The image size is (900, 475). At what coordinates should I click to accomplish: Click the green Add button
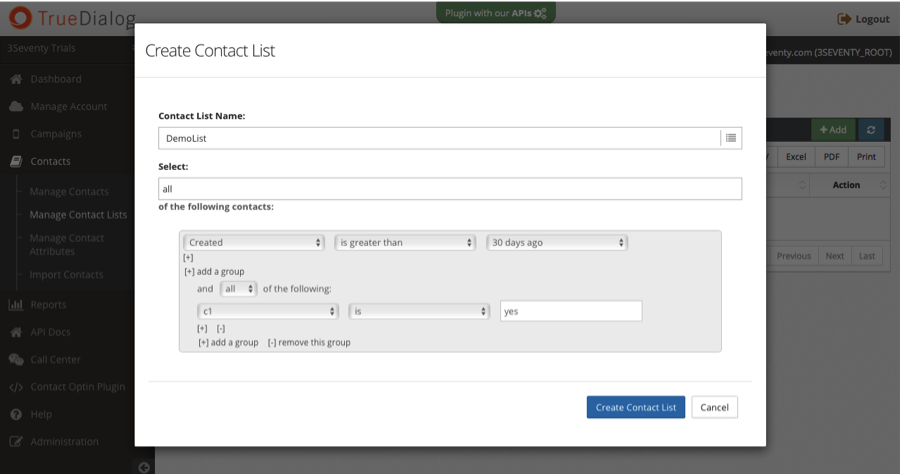833,130
